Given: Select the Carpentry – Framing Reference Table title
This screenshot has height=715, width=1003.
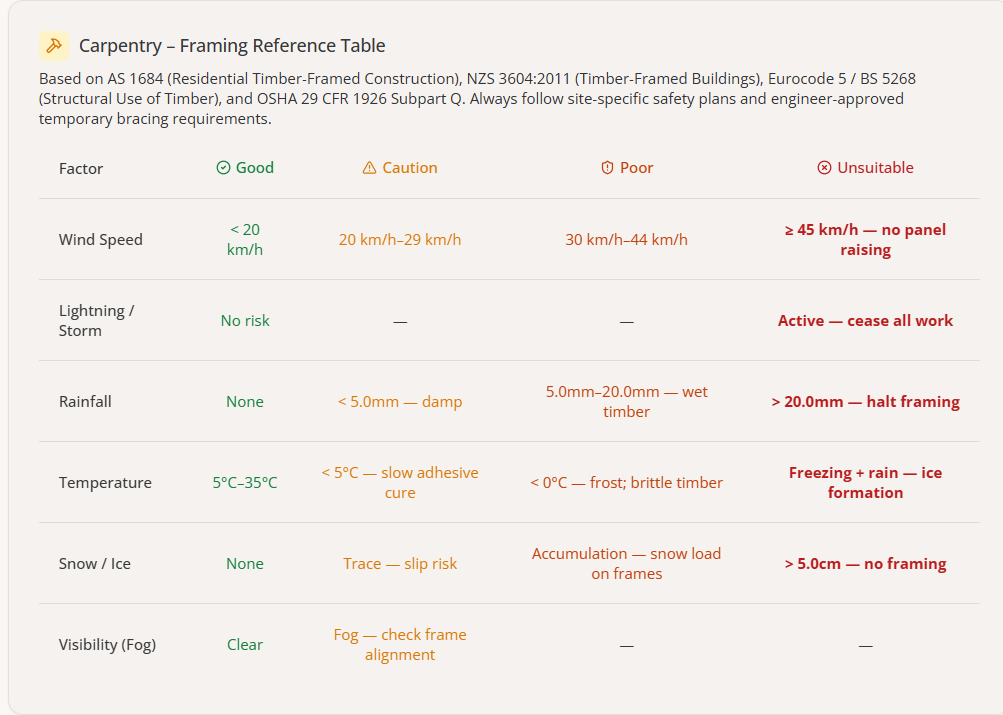Looking at the screenshot, I should point(232,46).
